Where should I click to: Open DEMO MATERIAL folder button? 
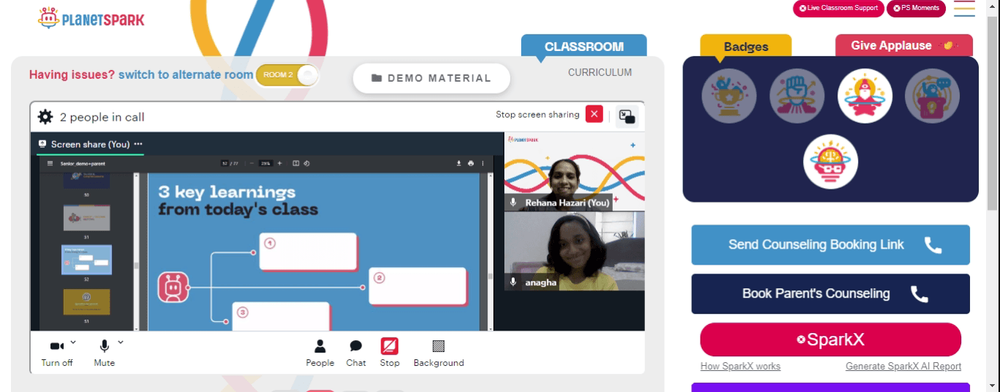click(432, 78)
